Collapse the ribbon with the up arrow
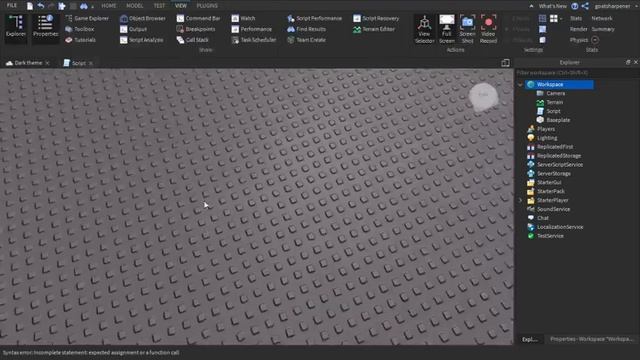Viewport: 640px width, 360px height. (x=531, y=6)
